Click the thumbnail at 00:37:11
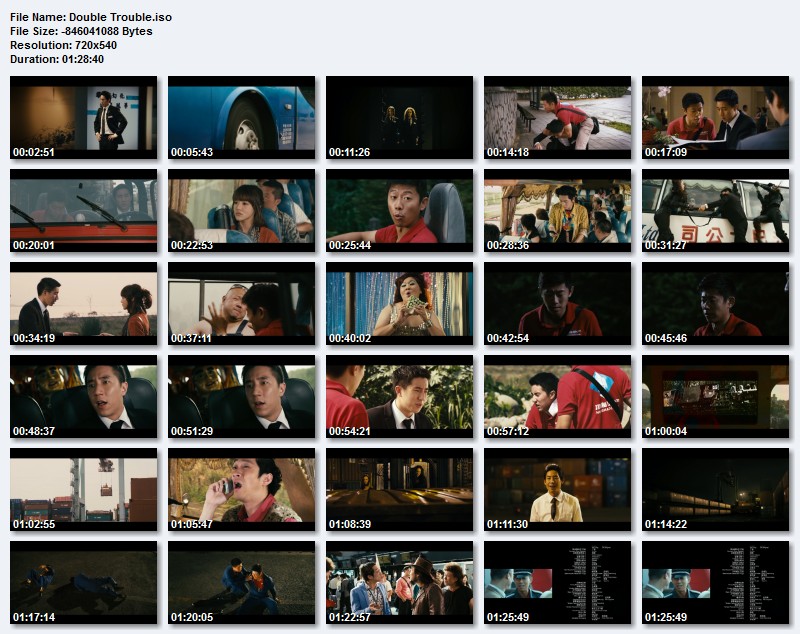The width and height of the screenshot is (800, 634). point(241,304)
